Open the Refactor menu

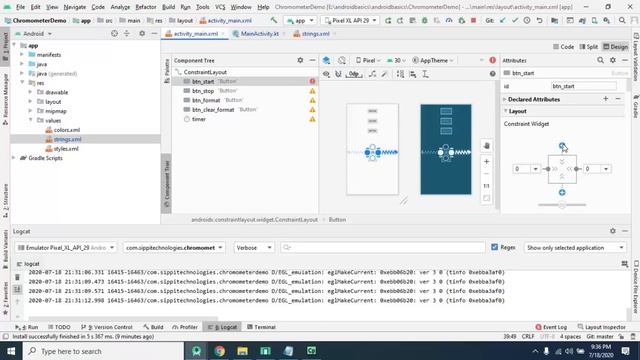(x=146, y=7)
